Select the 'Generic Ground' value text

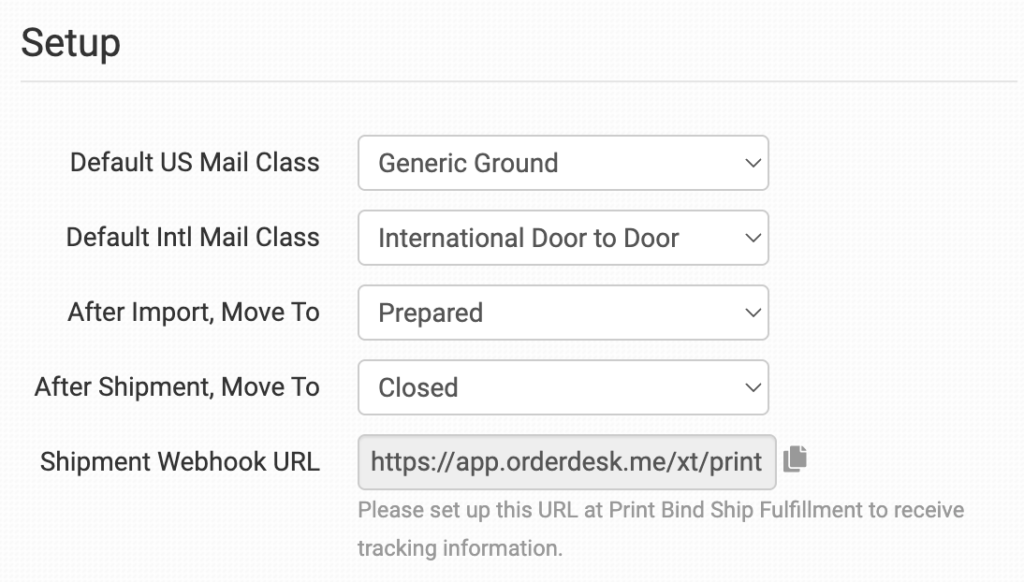(x=468, y=163)
